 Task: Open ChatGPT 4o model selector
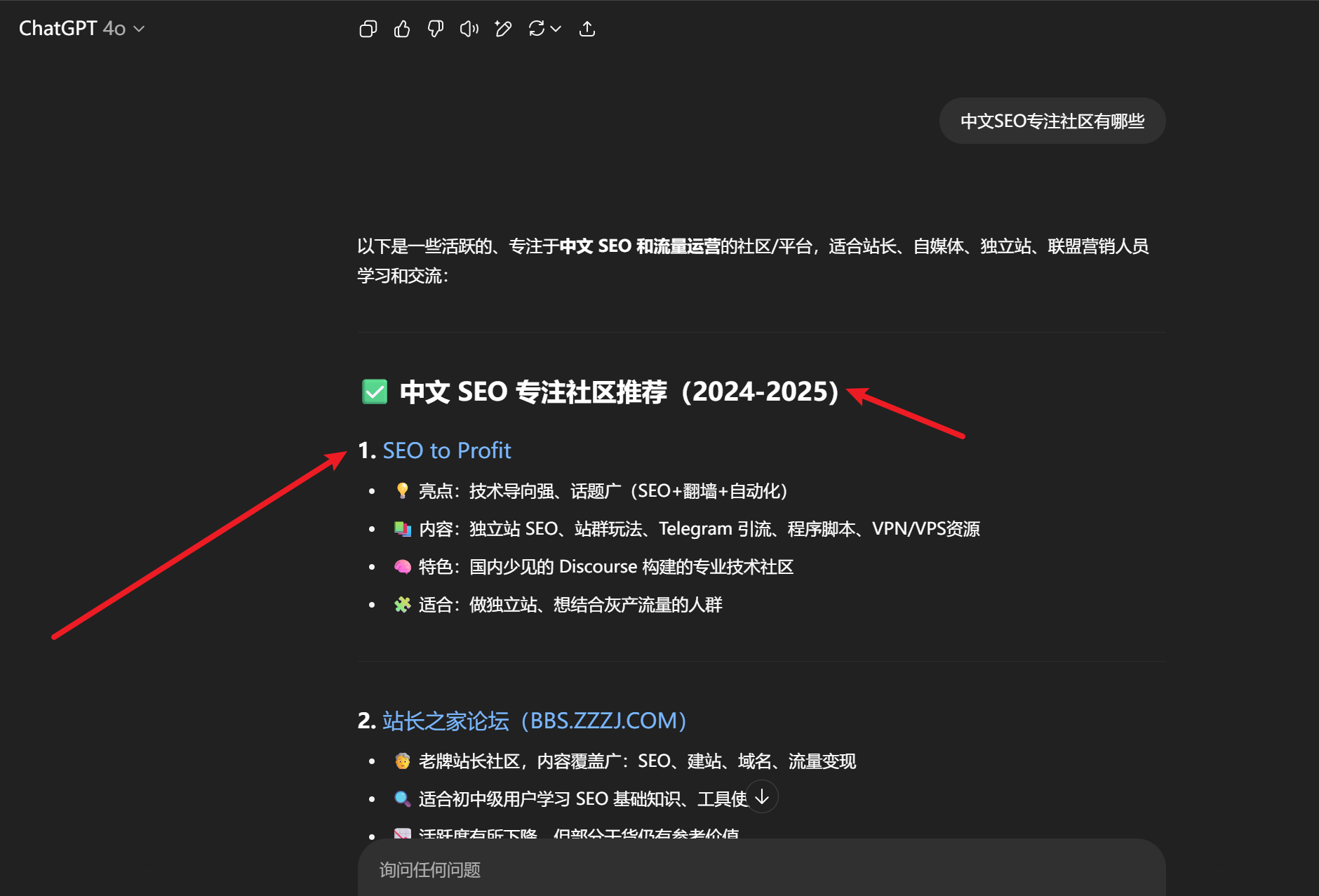pyautogui.click(x=81, y=28)
